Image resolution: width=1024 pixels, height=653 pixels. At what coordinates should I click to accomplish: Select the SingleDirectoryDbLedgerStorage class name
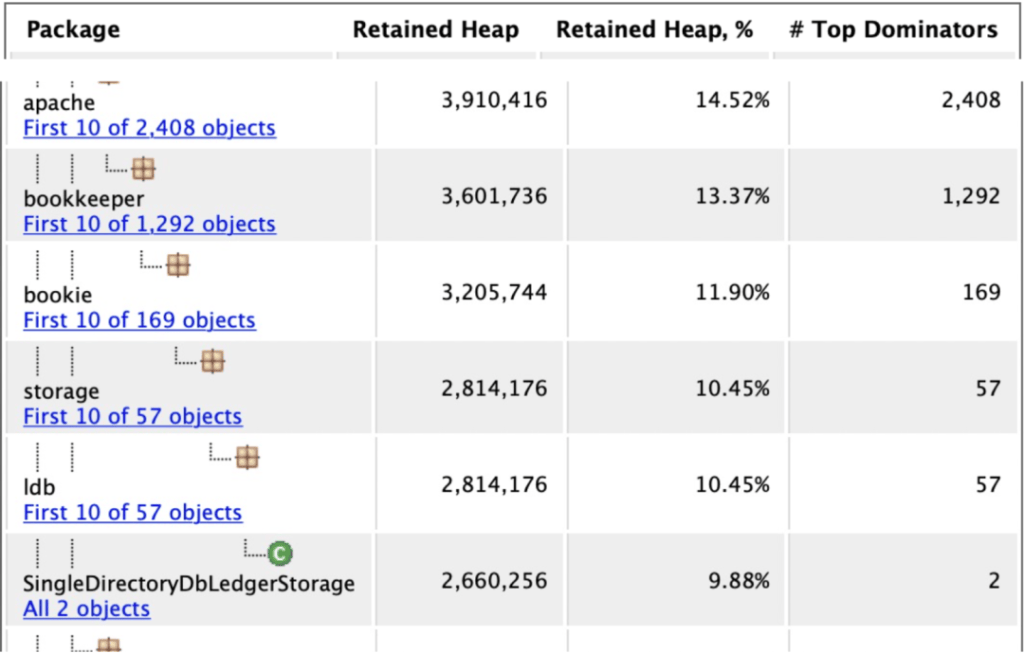(x=189, y=583)
